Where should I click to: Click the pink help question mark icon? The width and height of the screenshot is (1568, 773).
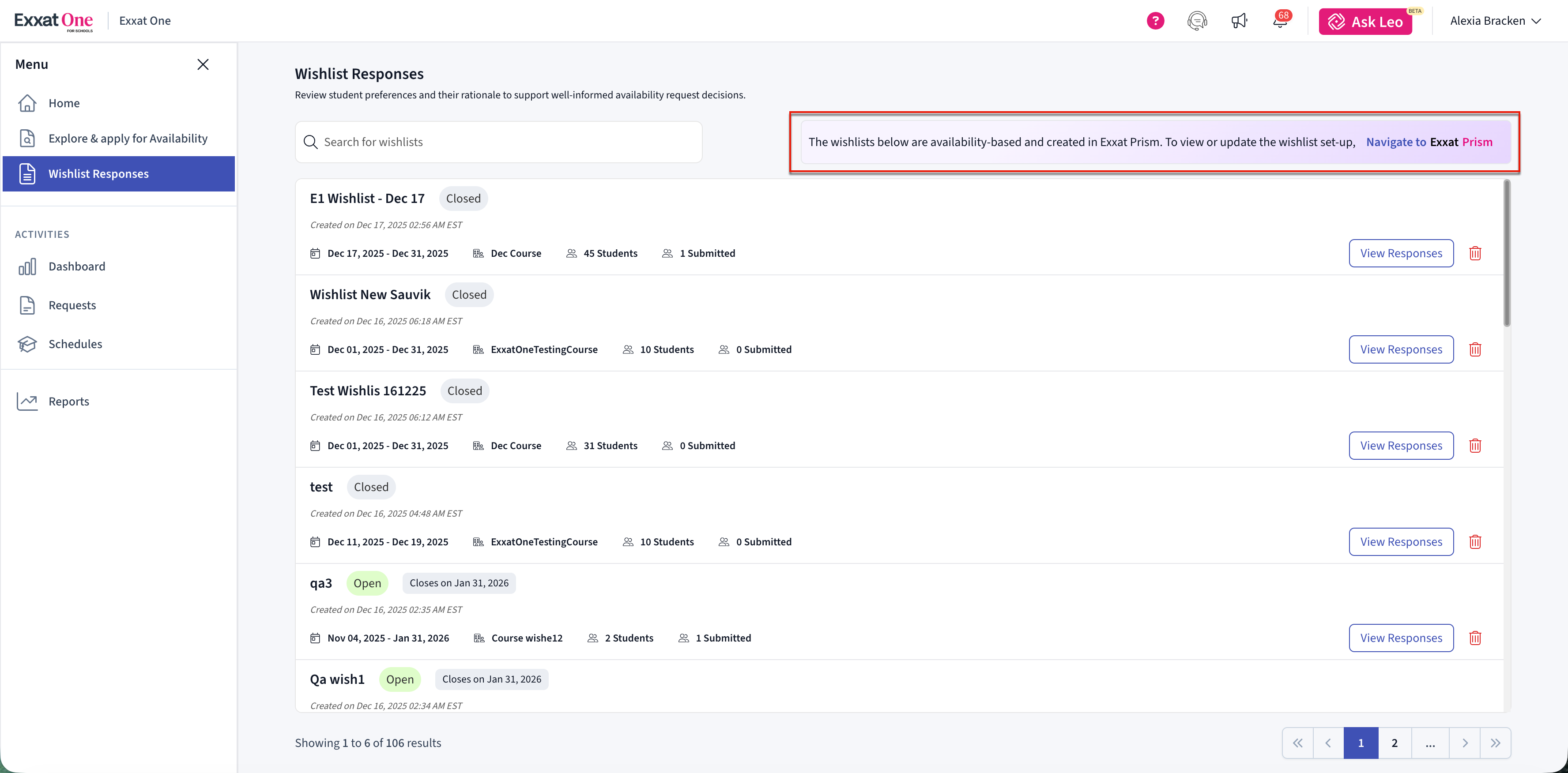coord(1155,21)
